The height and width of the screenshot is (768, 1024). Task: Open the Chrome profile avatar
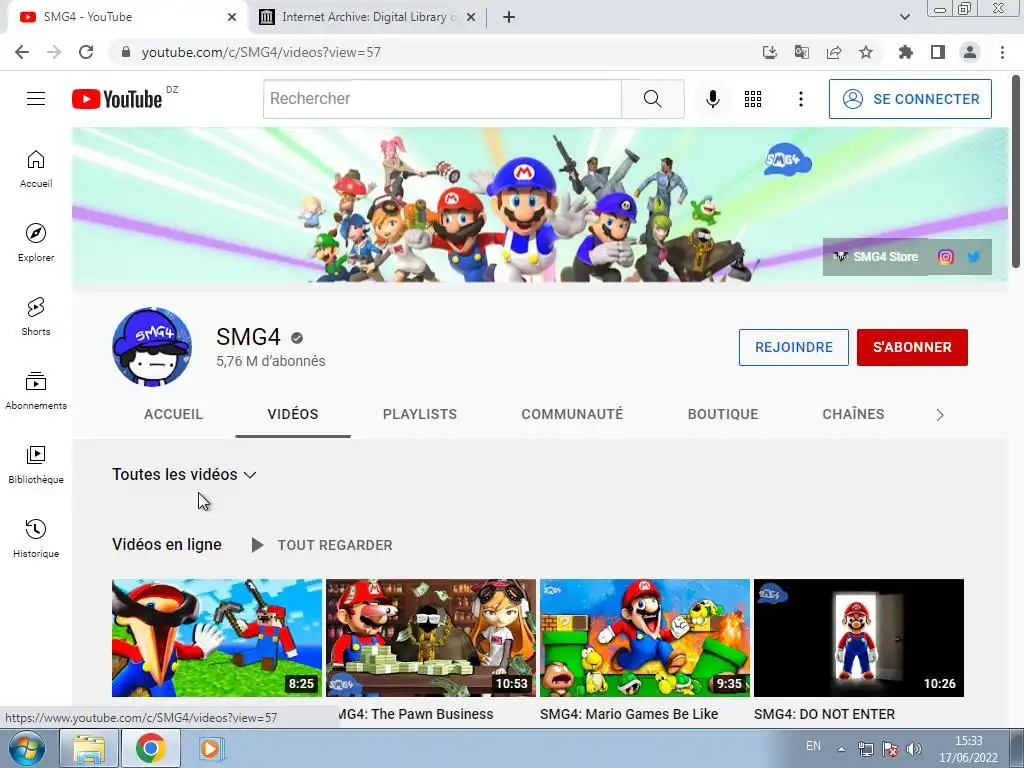click(x=970, y=52)
